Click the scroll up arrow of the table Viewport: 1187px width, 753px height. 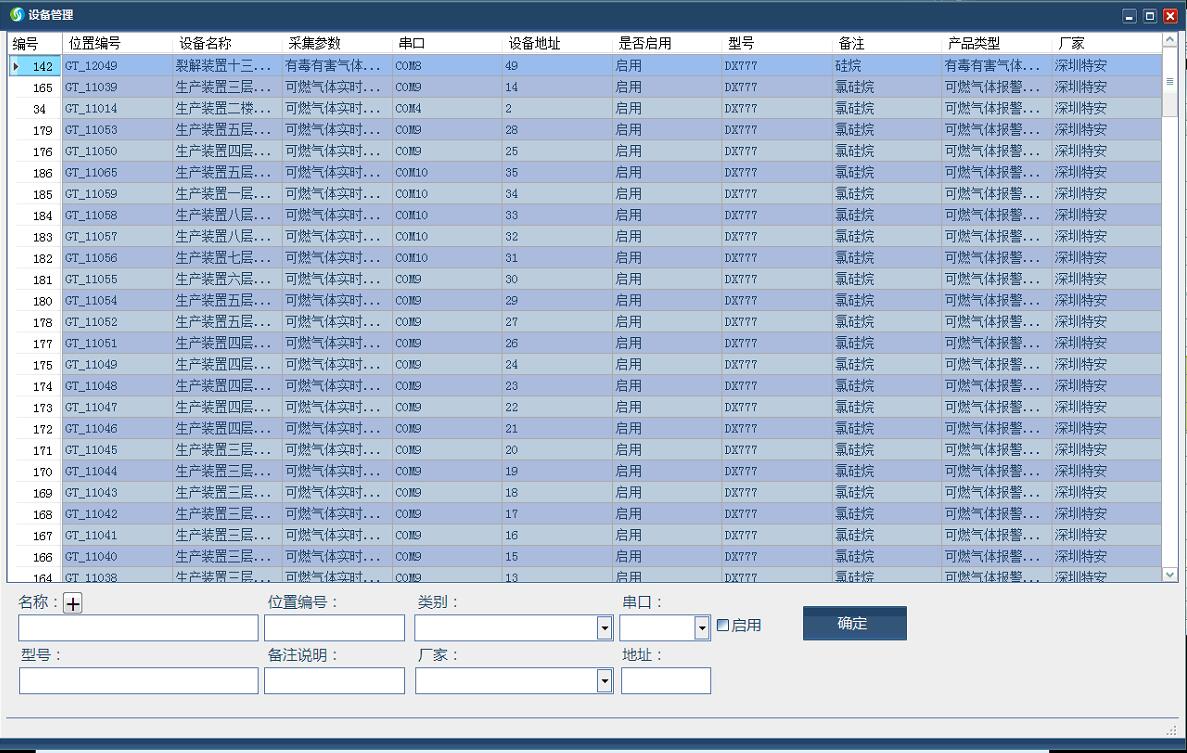pos(1169,41)
